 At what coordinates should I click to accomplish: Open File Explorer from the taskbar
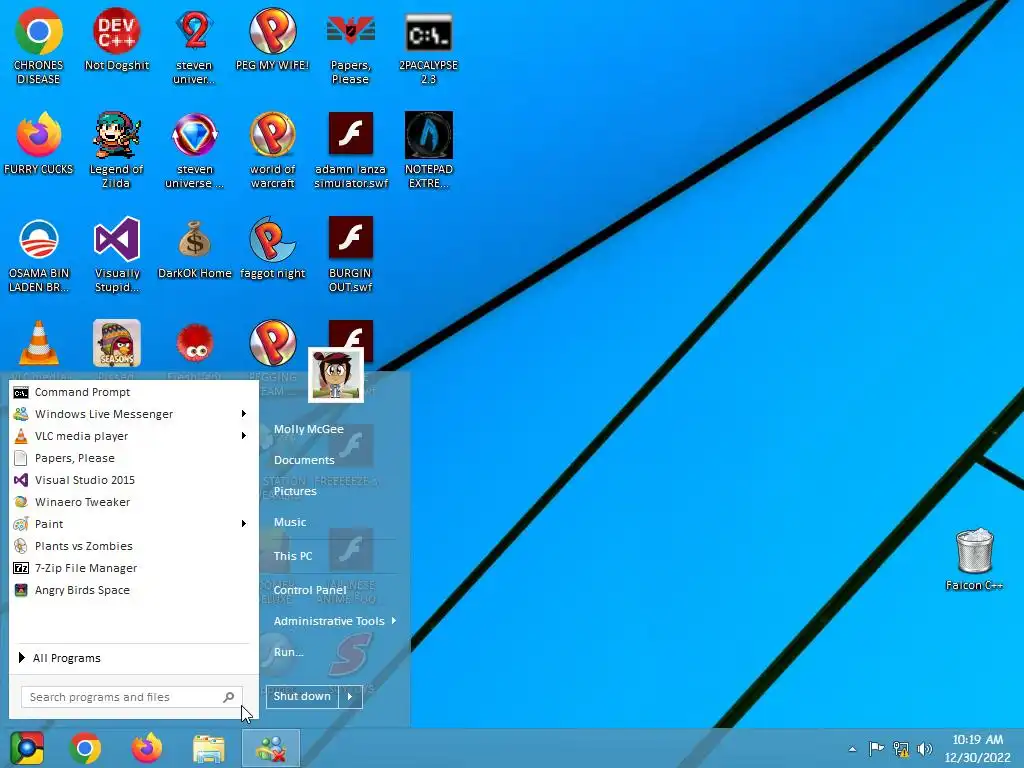[x=209, y=748]
